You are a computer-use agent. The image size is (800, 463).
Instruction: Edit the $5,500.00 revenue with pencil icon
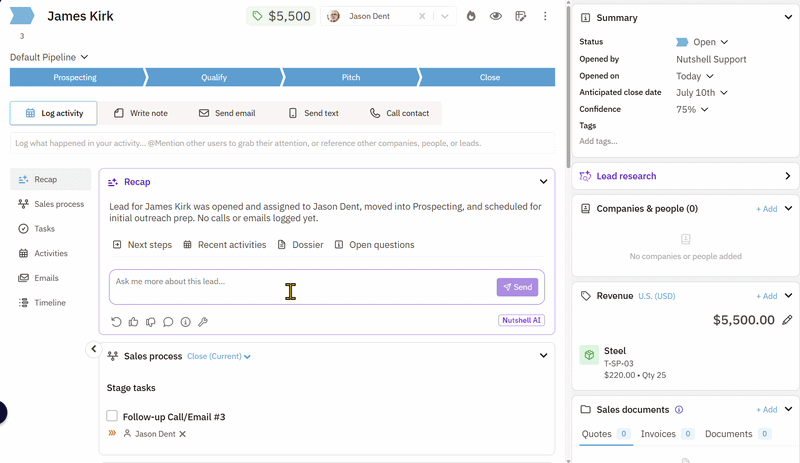pos(787,320)
